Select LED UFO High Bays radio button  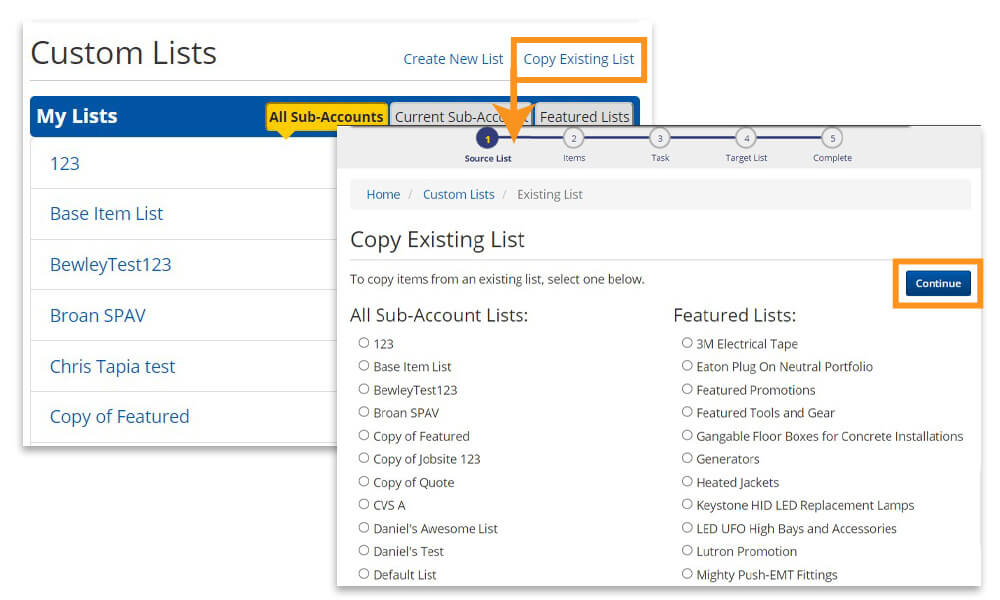[687, 528]
